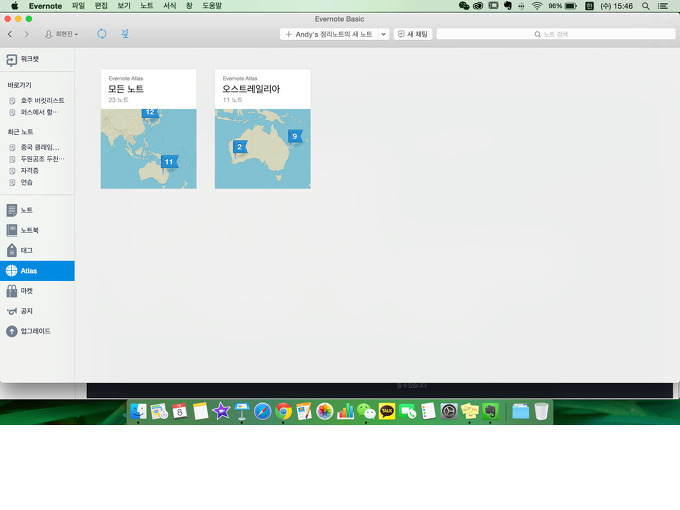Open the Wi-Fi status menu
Screen dimensions: 680x510
click(537, 6)
